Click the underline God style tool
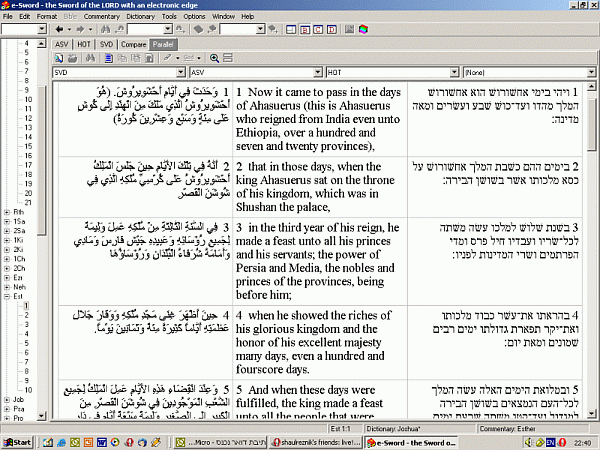 [x=189, y=58]
